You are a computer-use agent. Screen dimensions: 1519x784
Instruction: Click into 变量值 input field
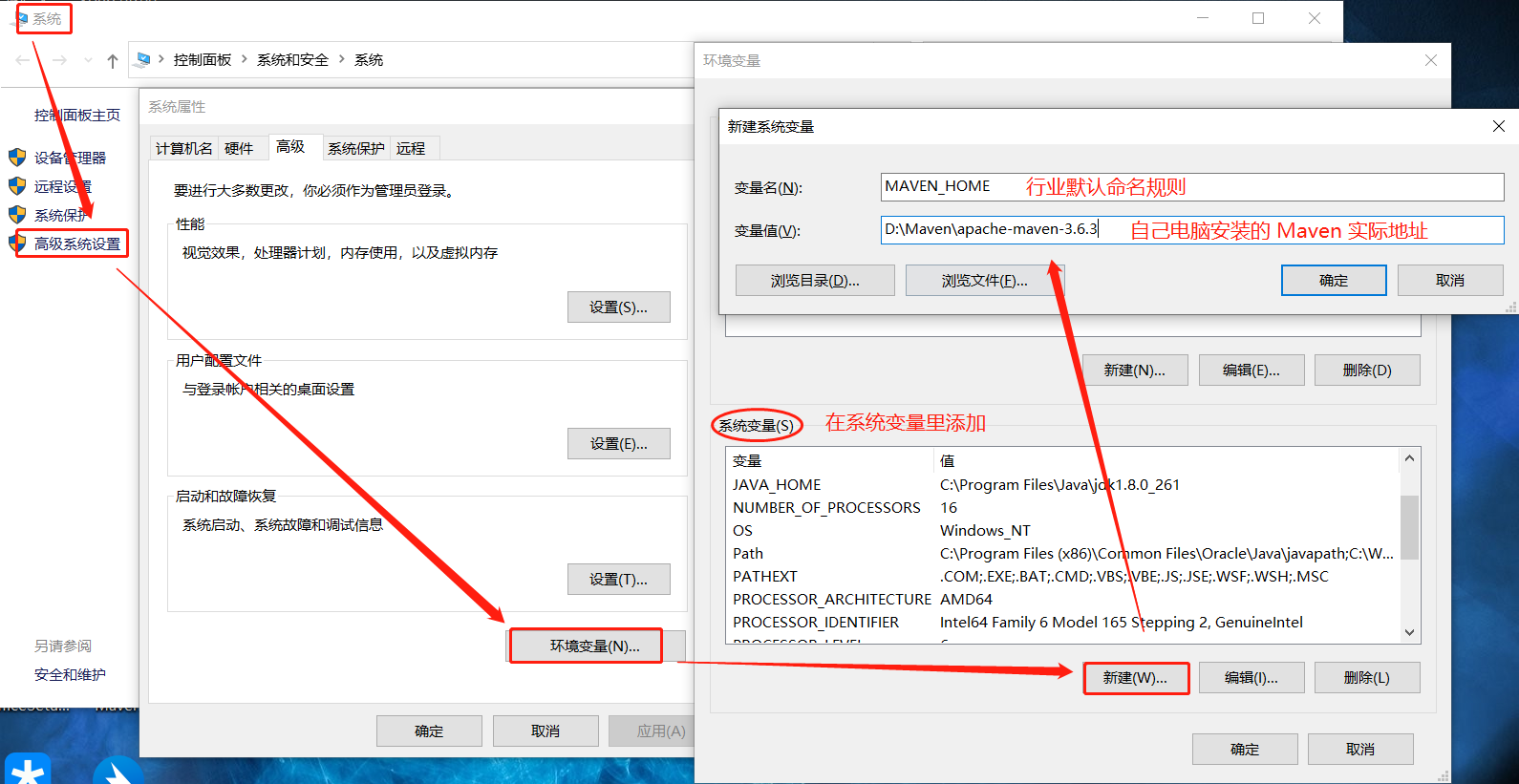click(1192, 229)
